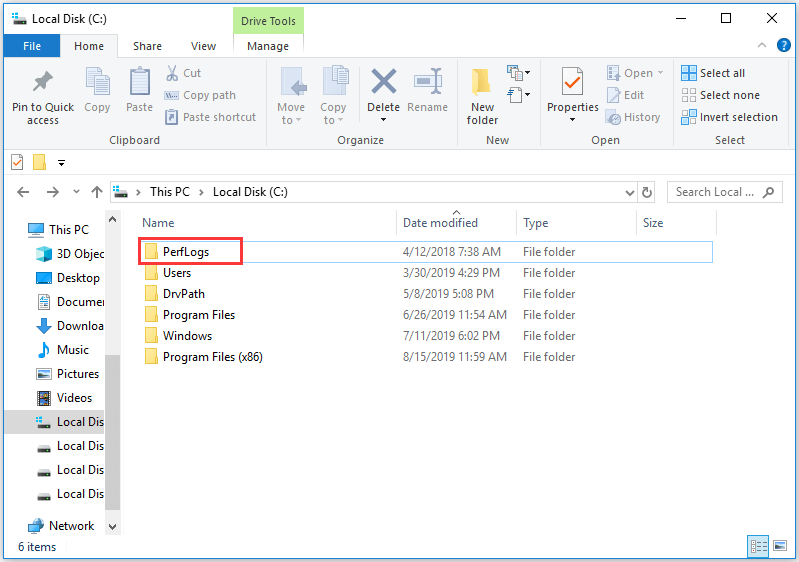Open Music in navigation pane
799x562 pixels.
[63, 350]
